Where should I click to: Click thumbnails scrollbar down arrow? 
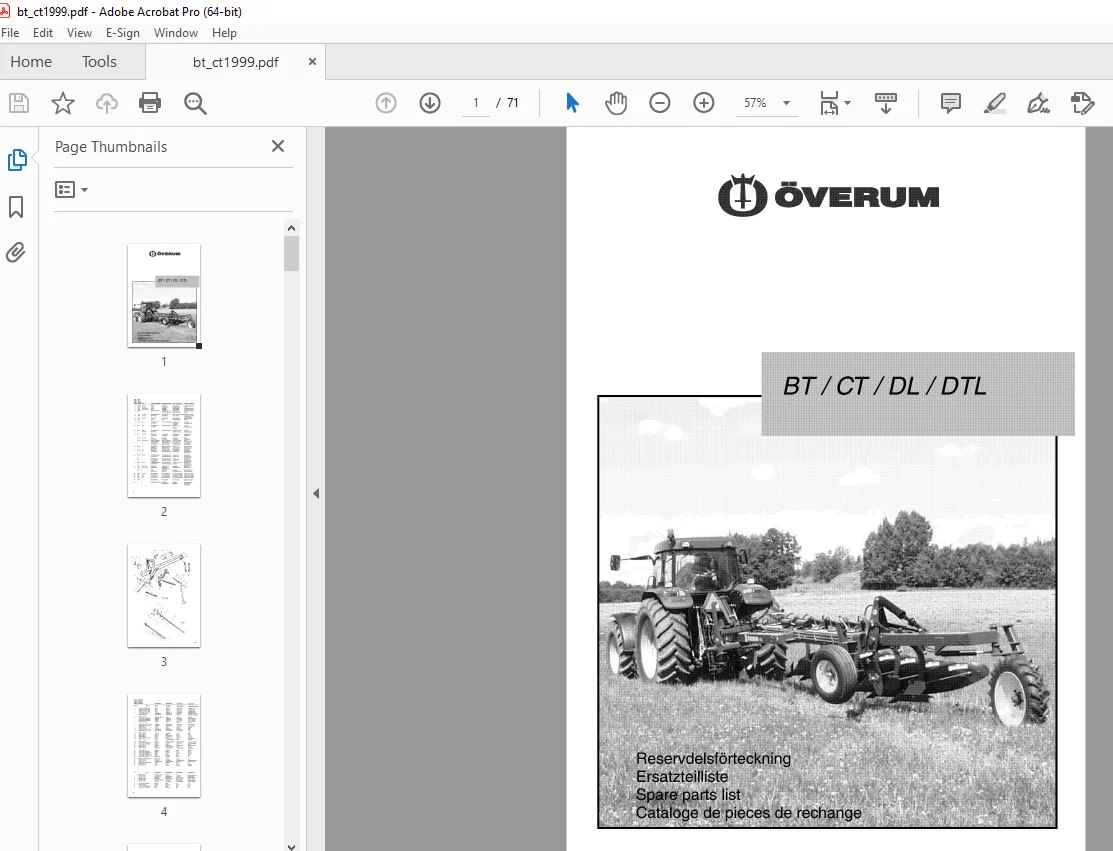(291, 846)
